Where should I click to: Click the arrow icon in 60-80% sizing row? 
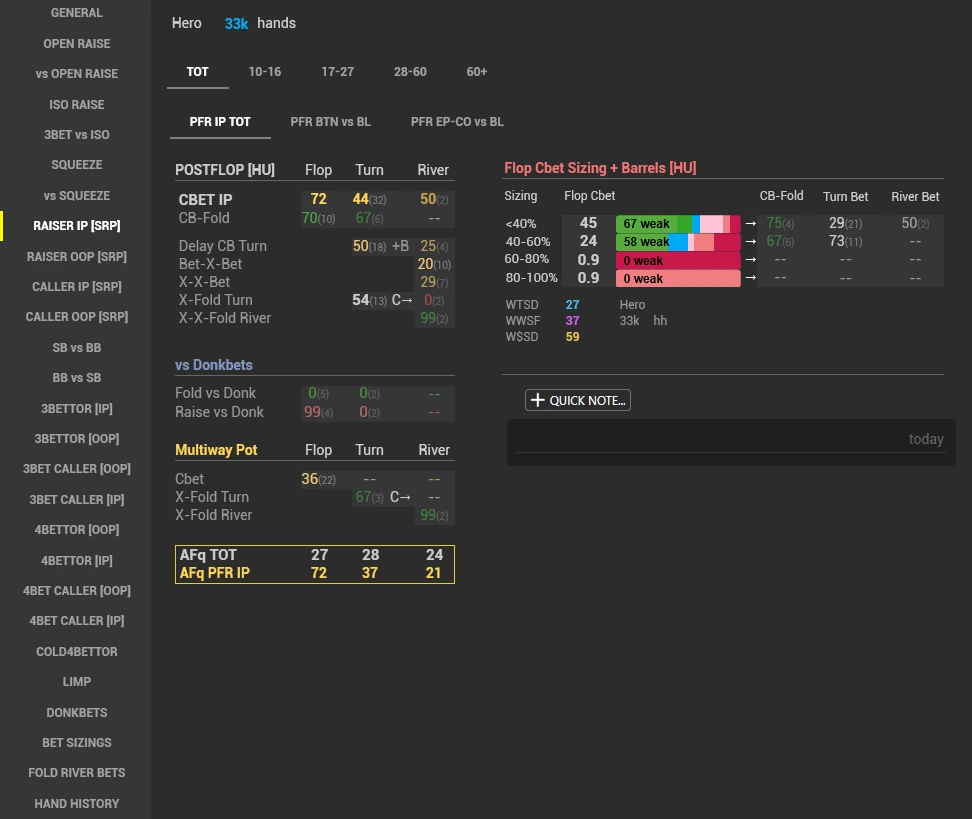[751, 259]
